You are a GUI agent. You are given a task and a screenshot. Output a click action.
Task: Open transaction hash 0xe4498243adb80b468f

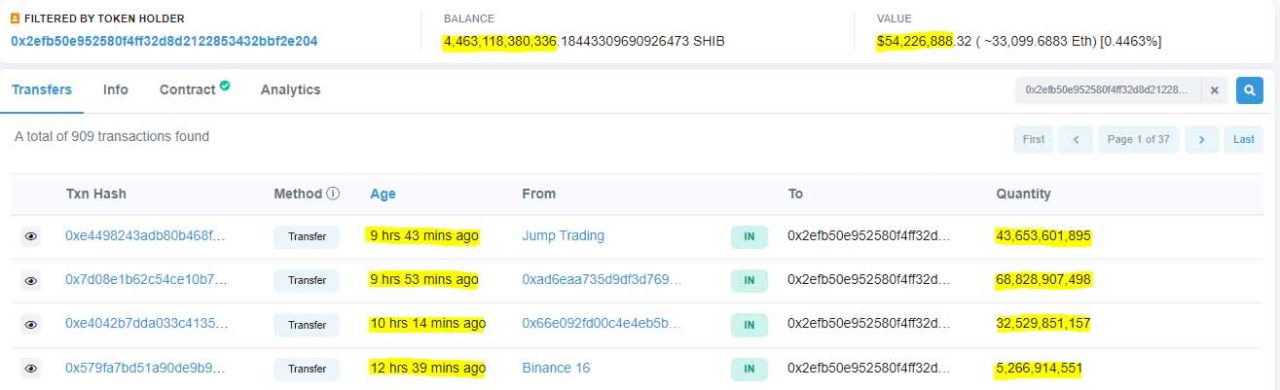(x=145, y=236)
